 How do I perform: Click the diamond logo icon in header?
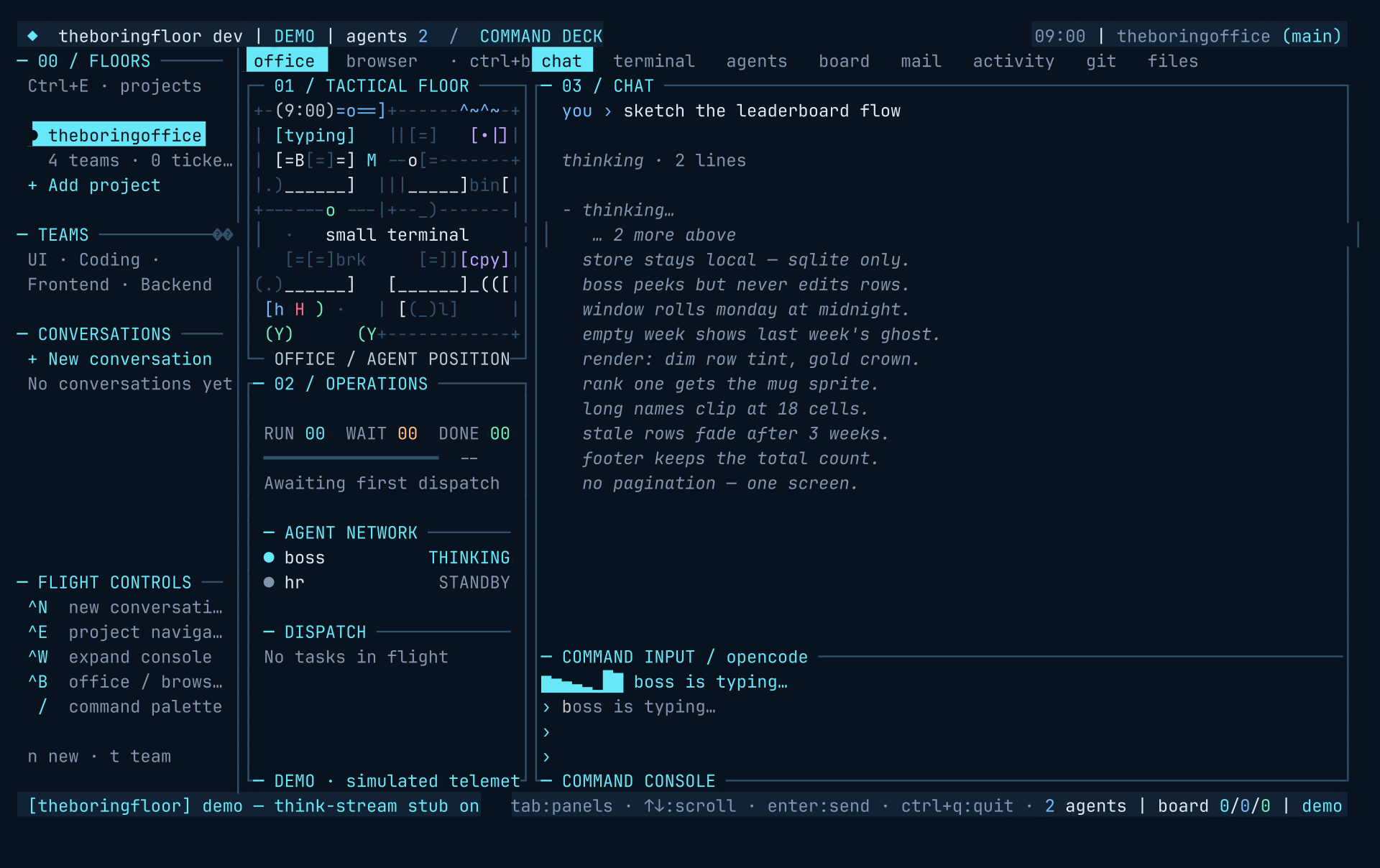click(x=32, y=36)
